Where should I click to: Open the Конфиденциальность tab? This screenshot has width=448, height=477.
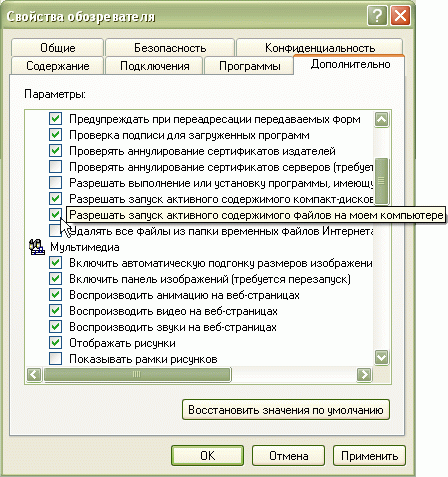click(x=320, y=48)
